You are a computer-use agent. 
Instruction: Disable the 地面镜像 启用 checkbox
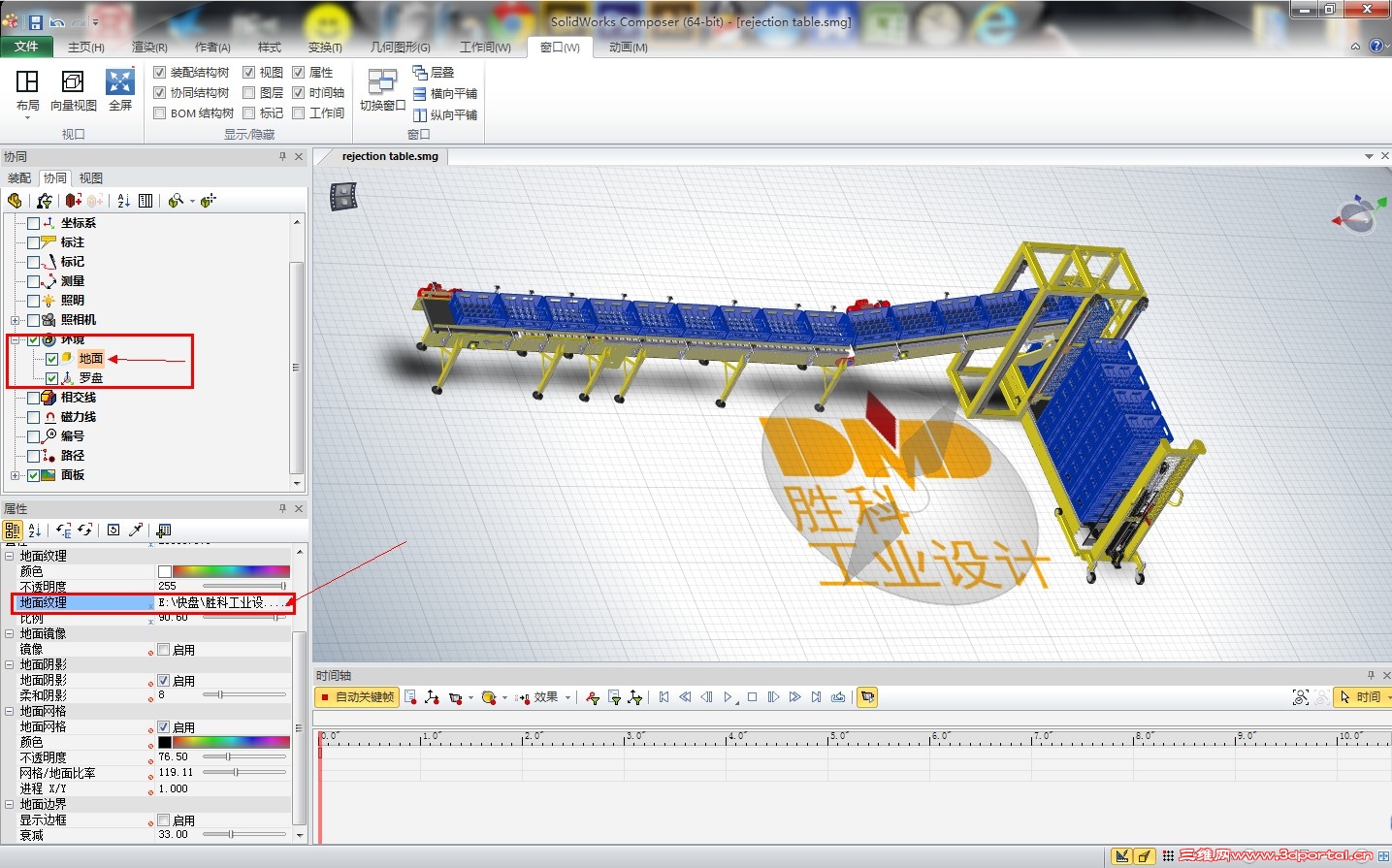point(162,650)
